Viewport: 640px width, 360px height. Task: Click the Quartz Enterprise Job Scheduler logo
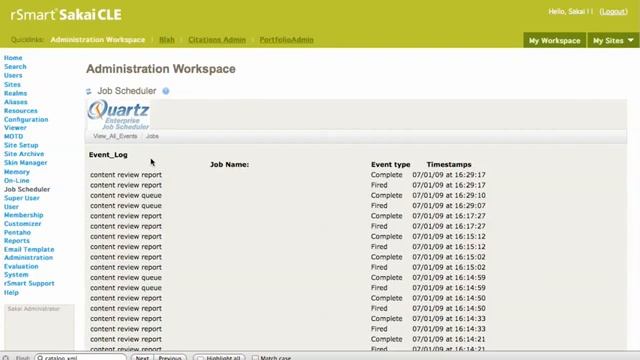[118, 115]
